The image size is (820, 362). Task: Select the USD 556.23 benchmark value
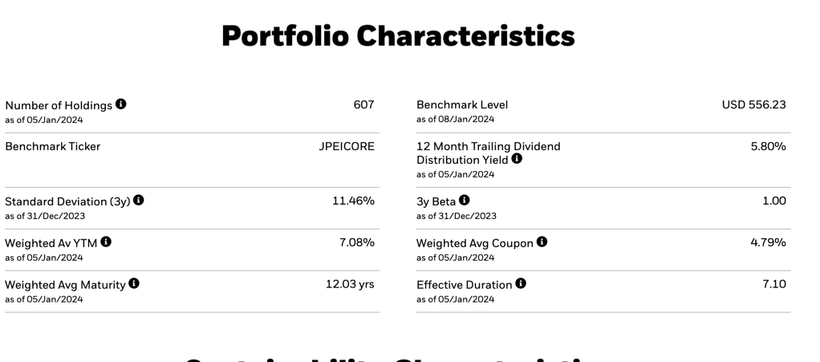754,105
